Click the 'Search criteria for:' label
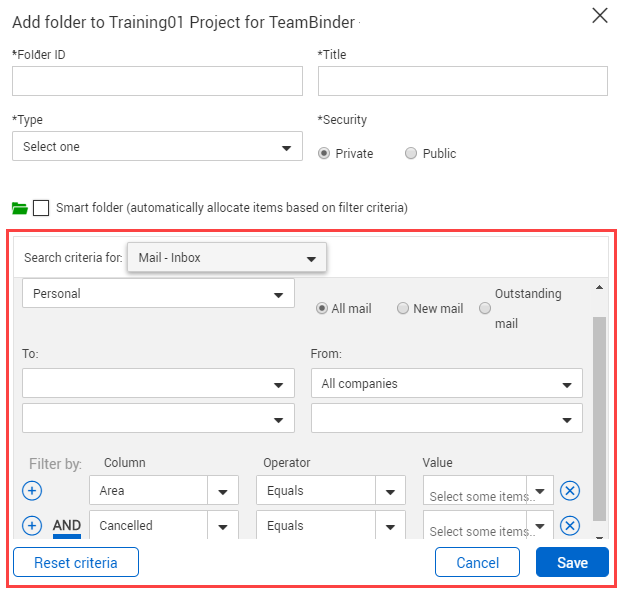Screen dimensions: 624x598 click(73, 257)
